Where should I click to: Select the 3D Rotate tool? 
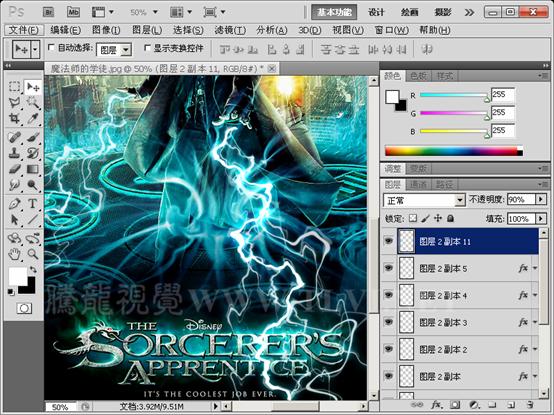[x=14, y=238]
